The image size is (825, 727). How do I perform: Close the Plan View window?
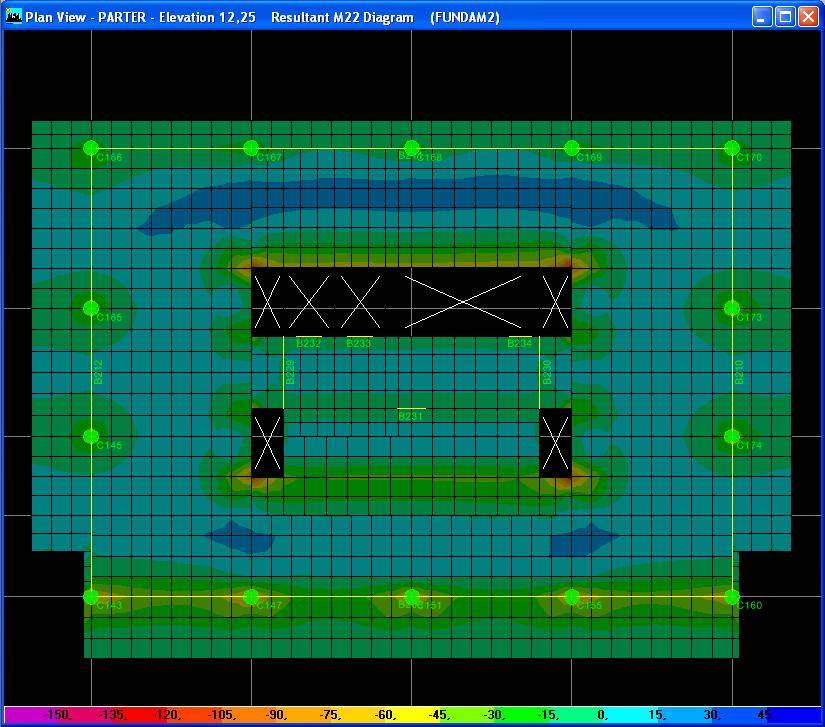(x=807, y=17)
